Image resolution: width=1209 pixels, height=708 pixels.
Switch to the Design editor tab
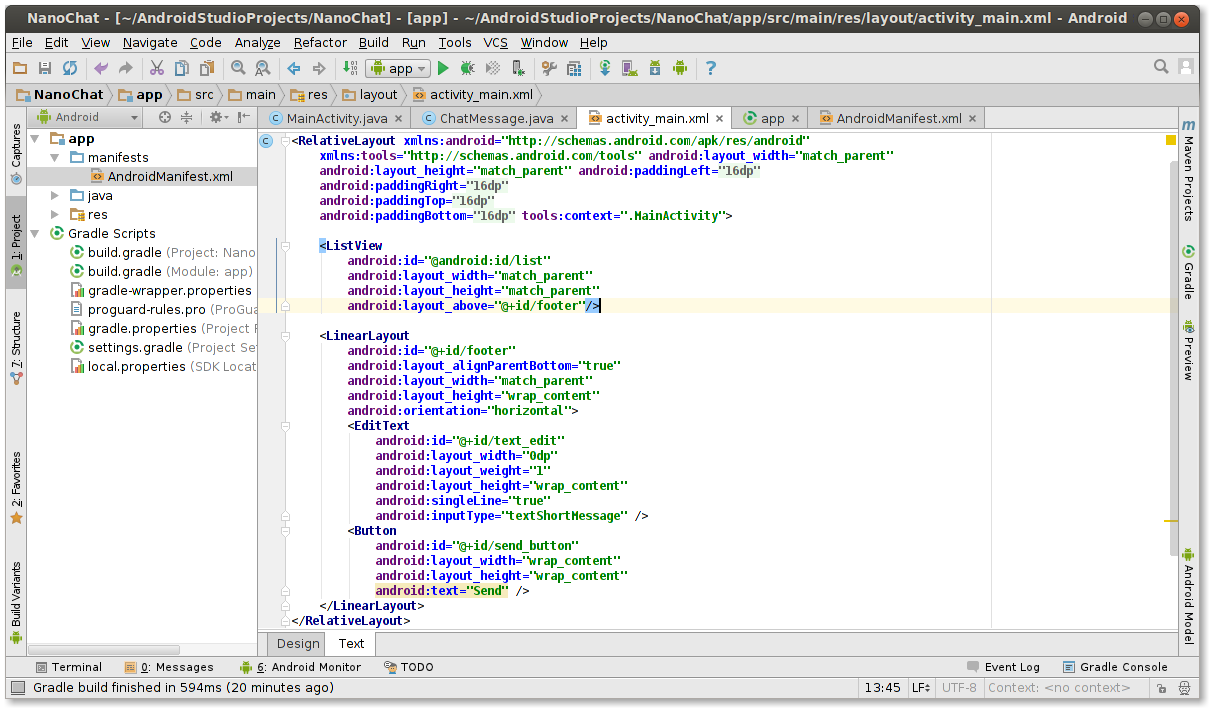[x=298, y=644]
